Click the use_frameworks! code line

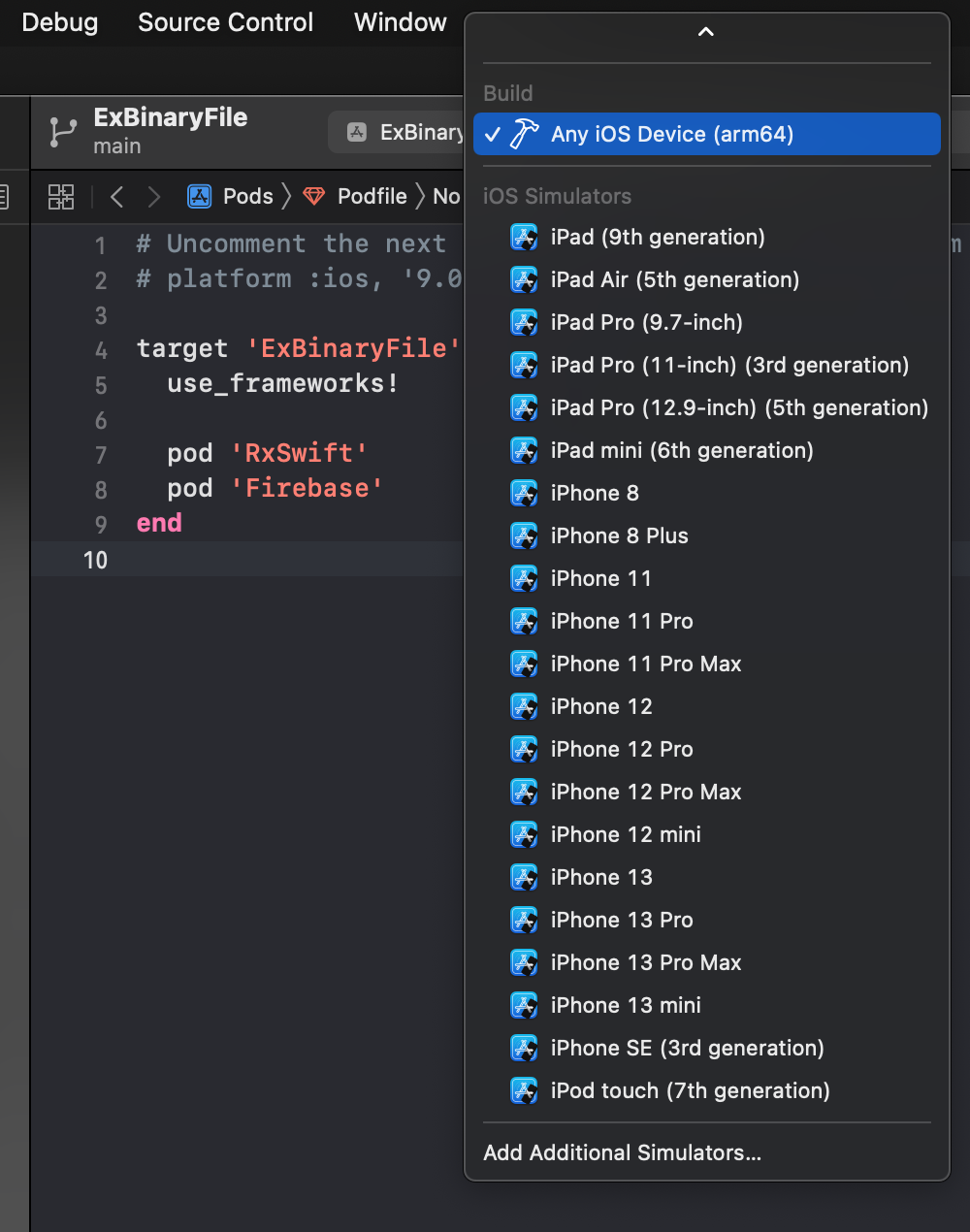[282, 383]
